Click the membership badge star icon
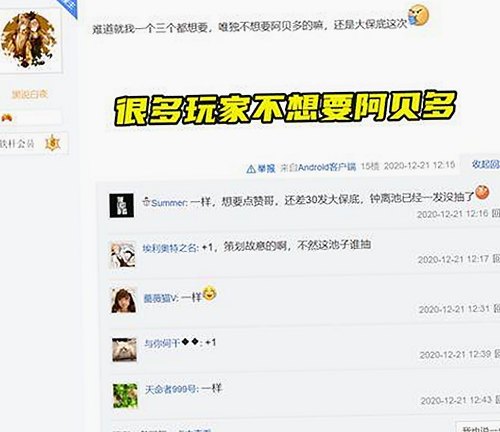This screenshot has width=500, height=432. tap(53, 143)
